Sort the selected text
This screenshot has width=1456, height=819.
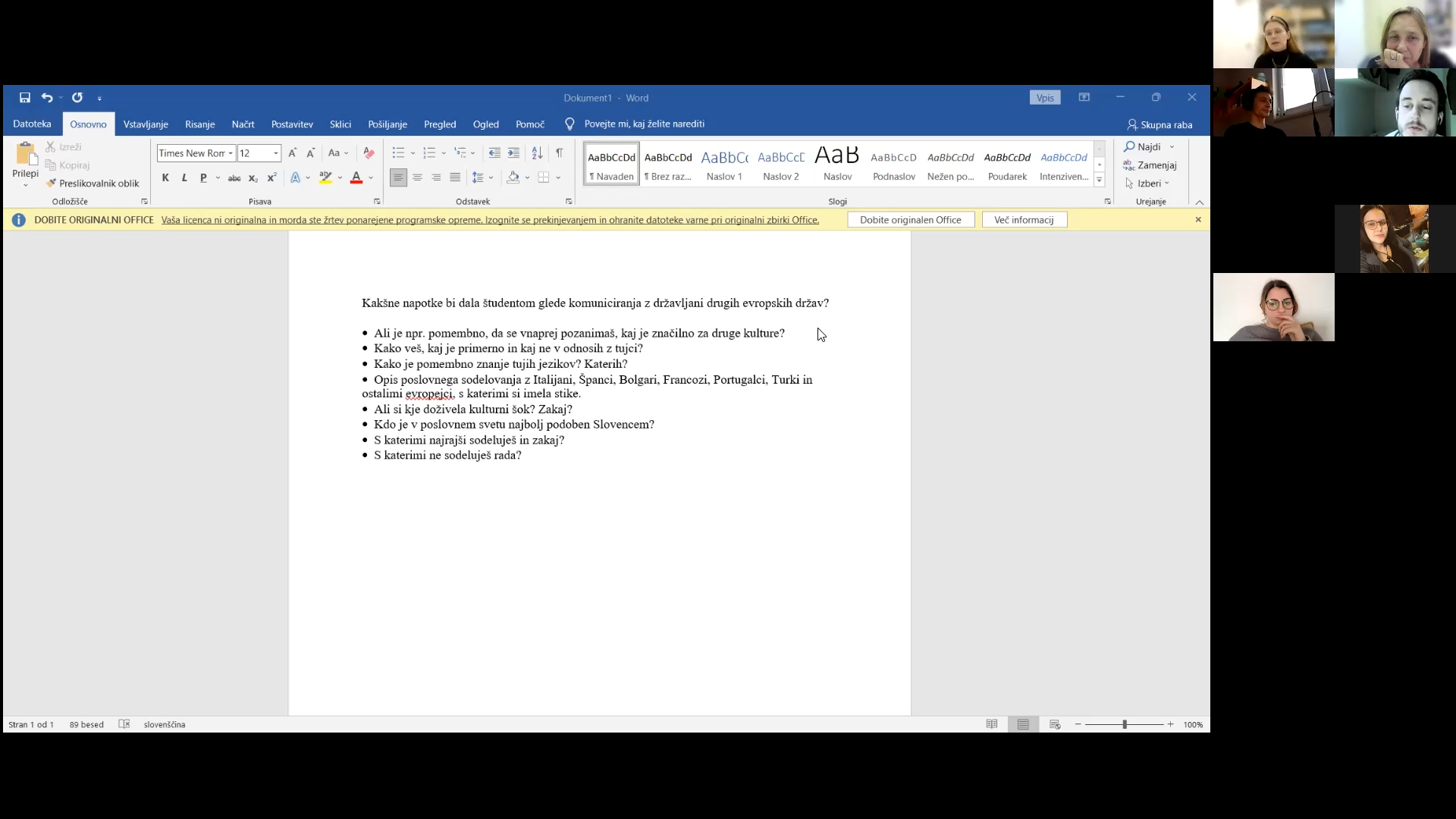[x=537, y=153]
